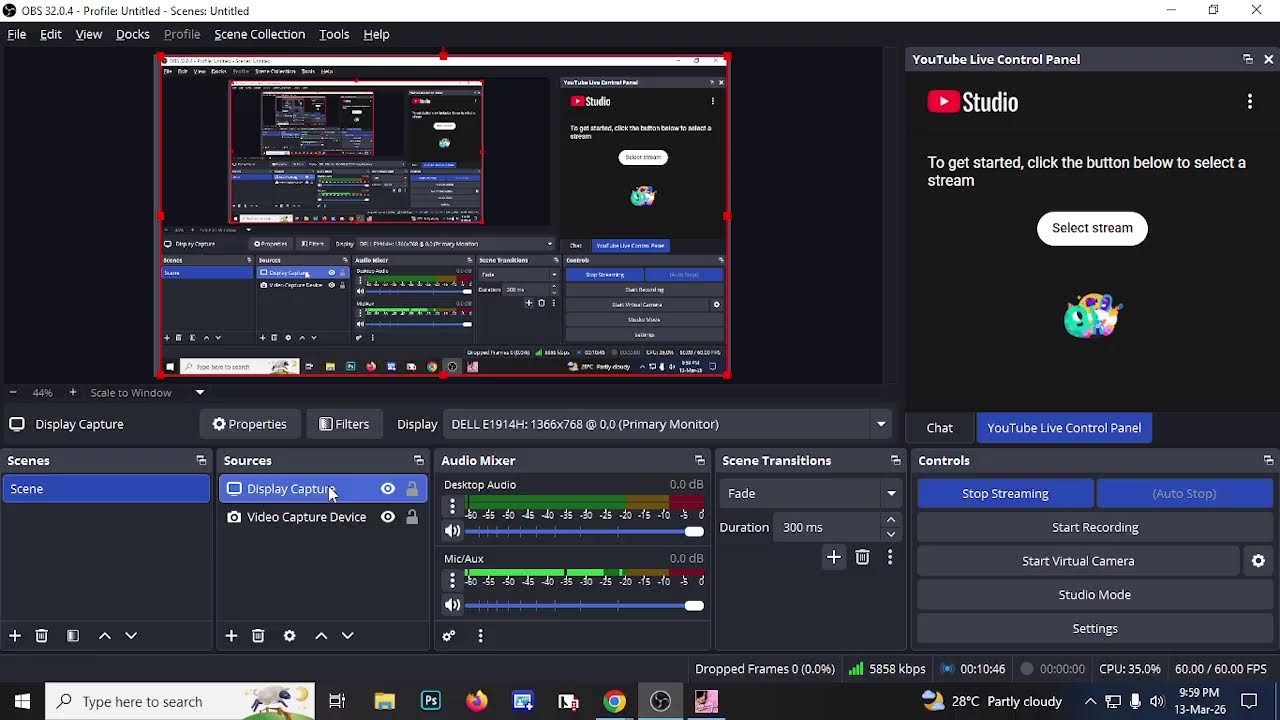Move source down arrow in Sources panel
Viewport: 1280px width, 720px height.
pyautogui.click(x=348, y=636)
